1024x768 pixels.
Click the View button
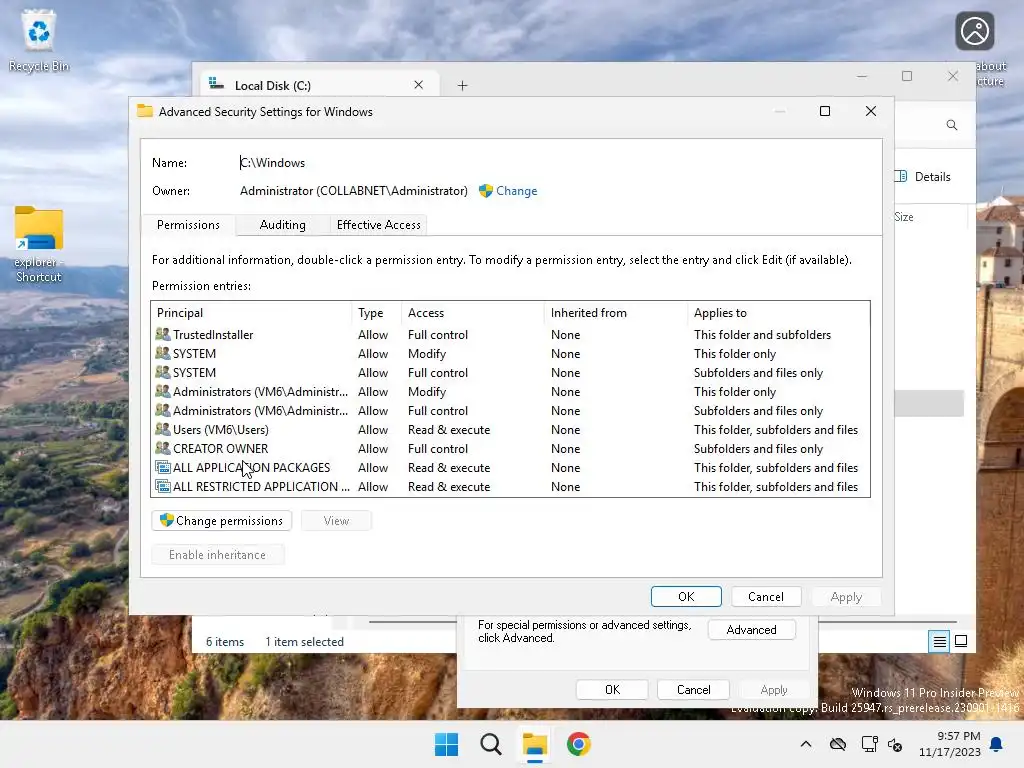pos(336,520)
